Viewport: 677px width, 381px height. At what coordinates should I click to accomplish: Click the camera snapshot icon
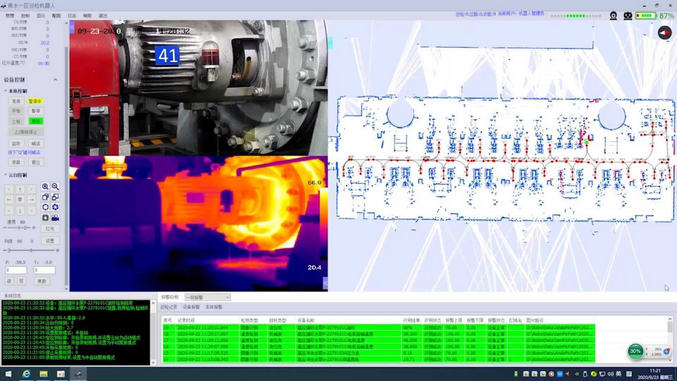tap(45, 218)
